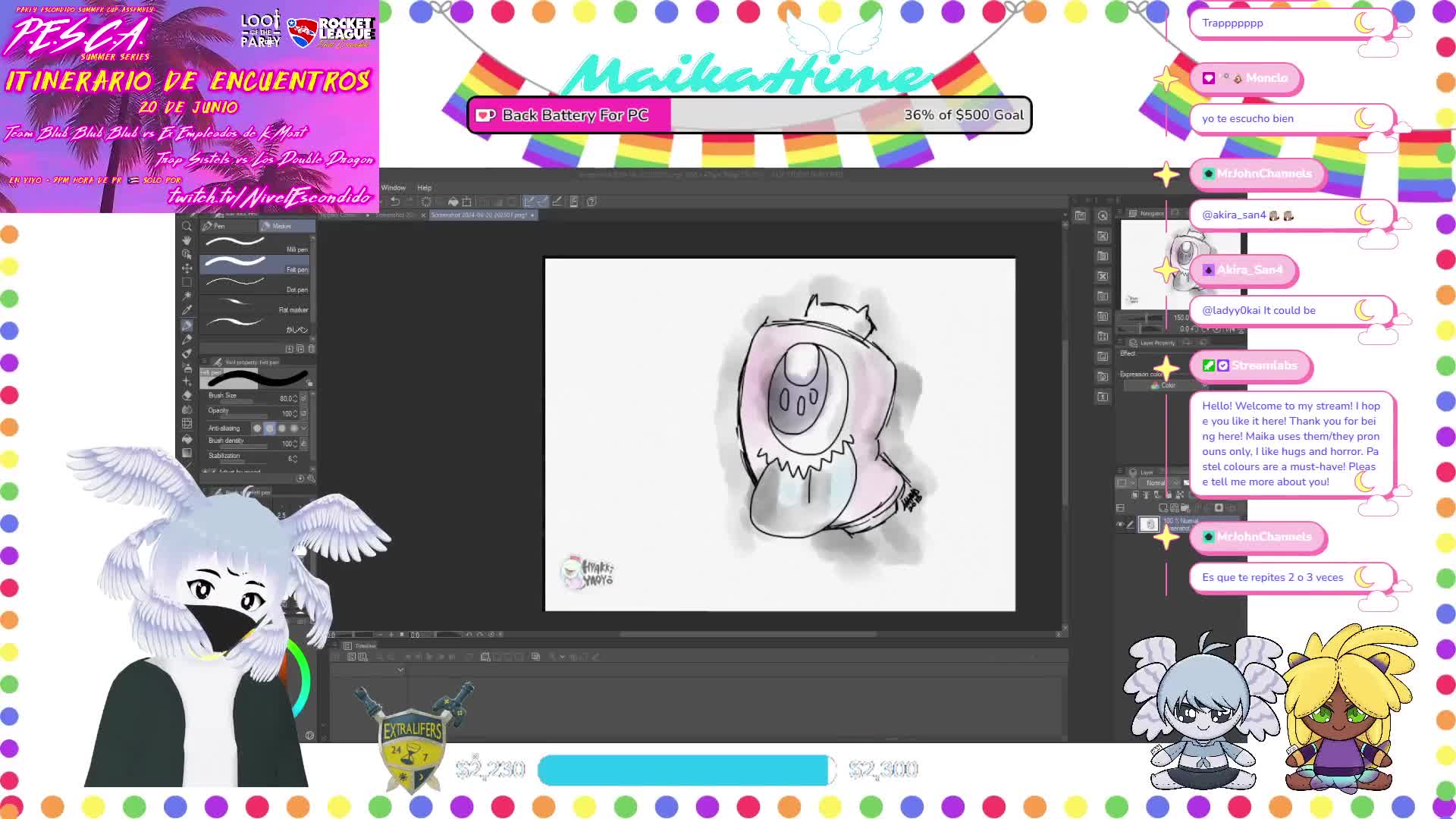Select the second Anti-aliasing option (weak)
The height and width of the screenshot is (819, 1456).
pos(269,428)
